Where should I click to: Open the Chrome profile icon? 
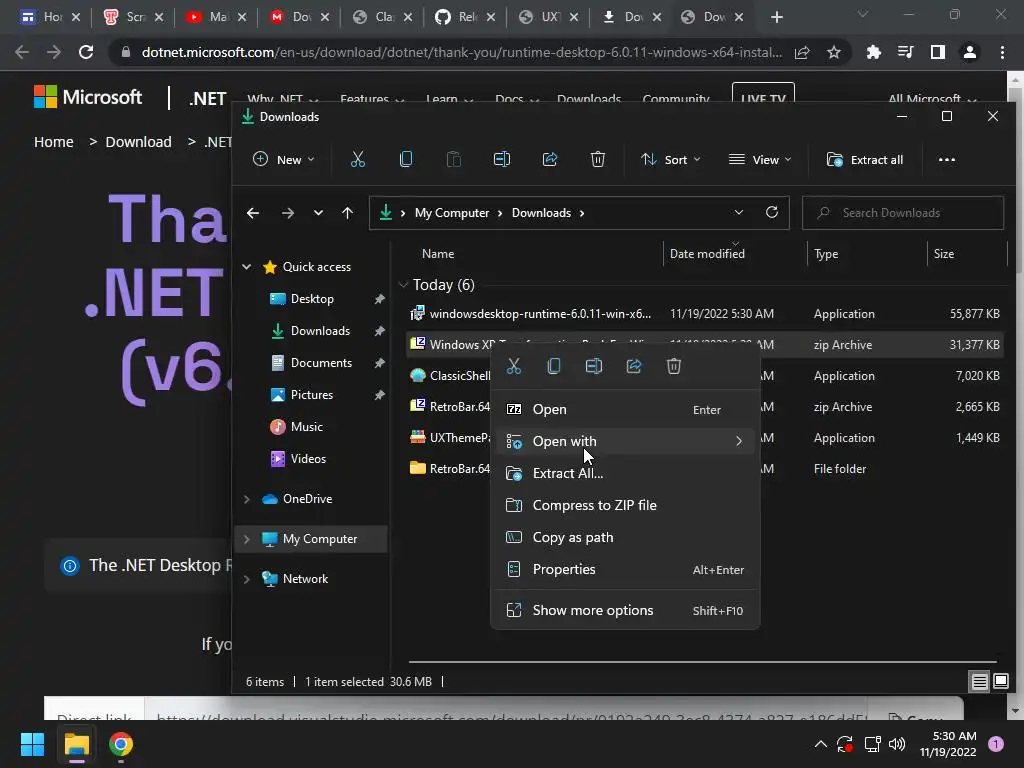[x=969, y=52]
